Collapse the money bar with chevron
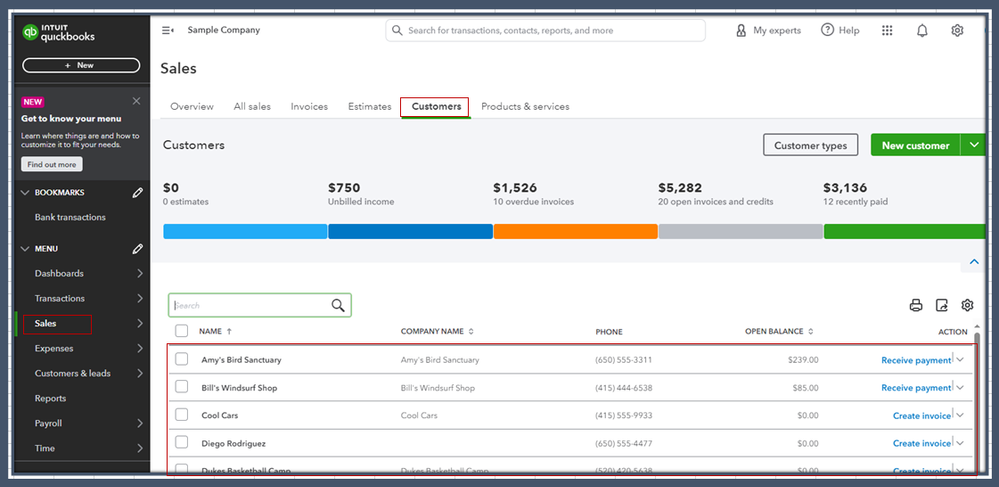 [974, 261]
